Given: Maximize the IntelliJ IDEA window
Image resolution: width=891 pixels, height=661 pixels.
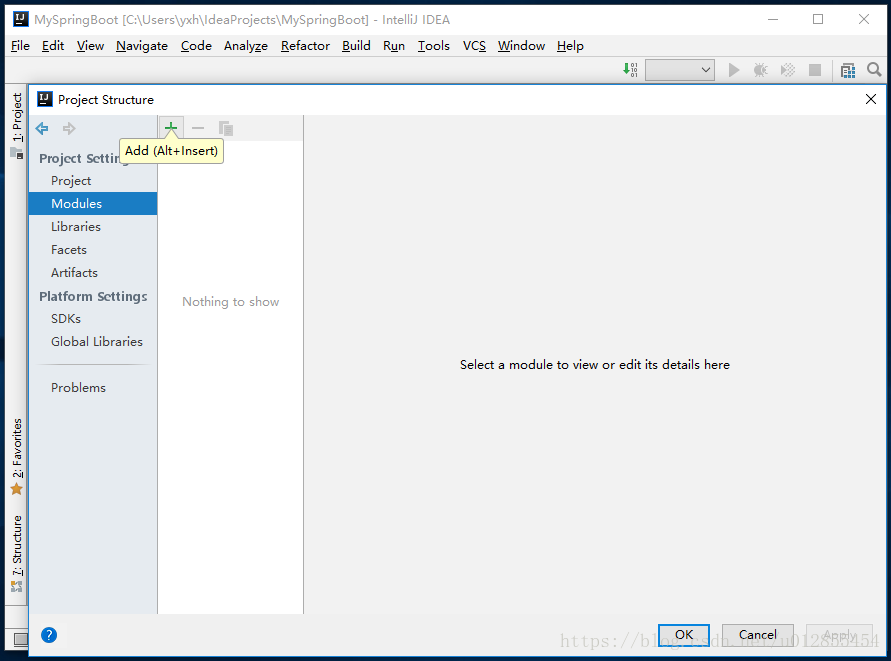Looking at the screenshot, I should pyautogui.click(x=818, y=19).
